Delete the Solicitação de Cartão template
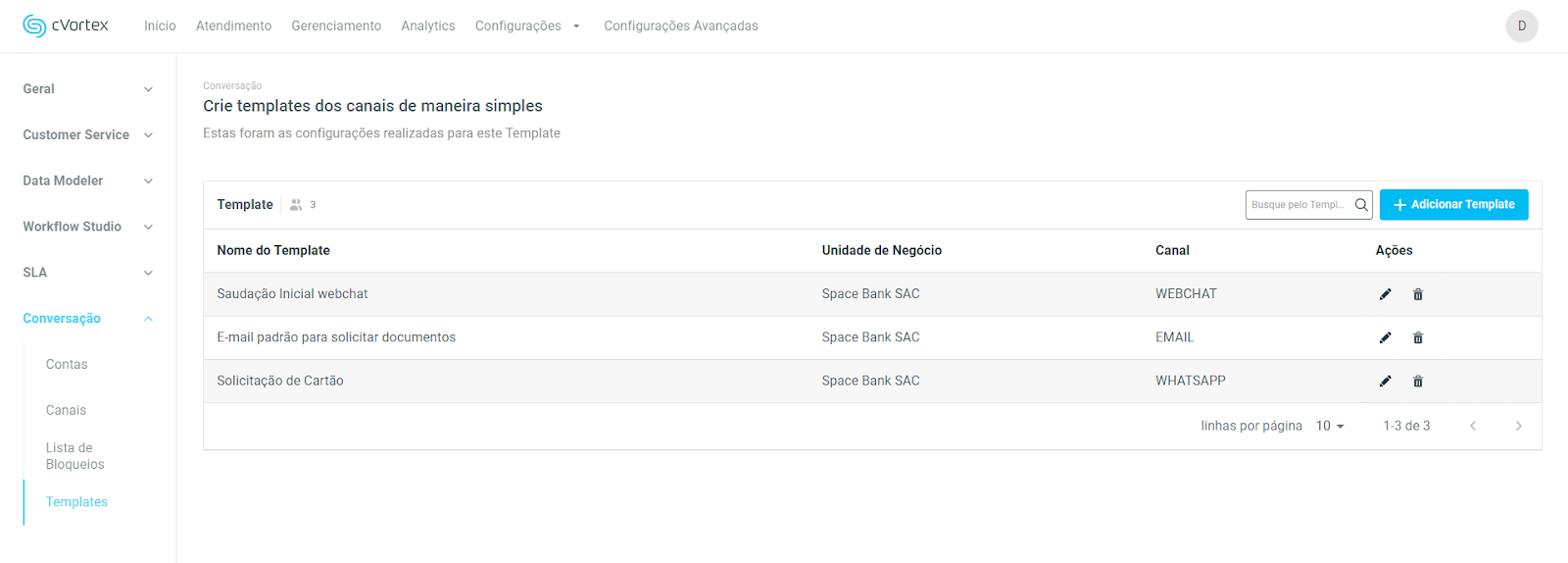Screen dimensions: 1568x563 tap(1418, 381)
